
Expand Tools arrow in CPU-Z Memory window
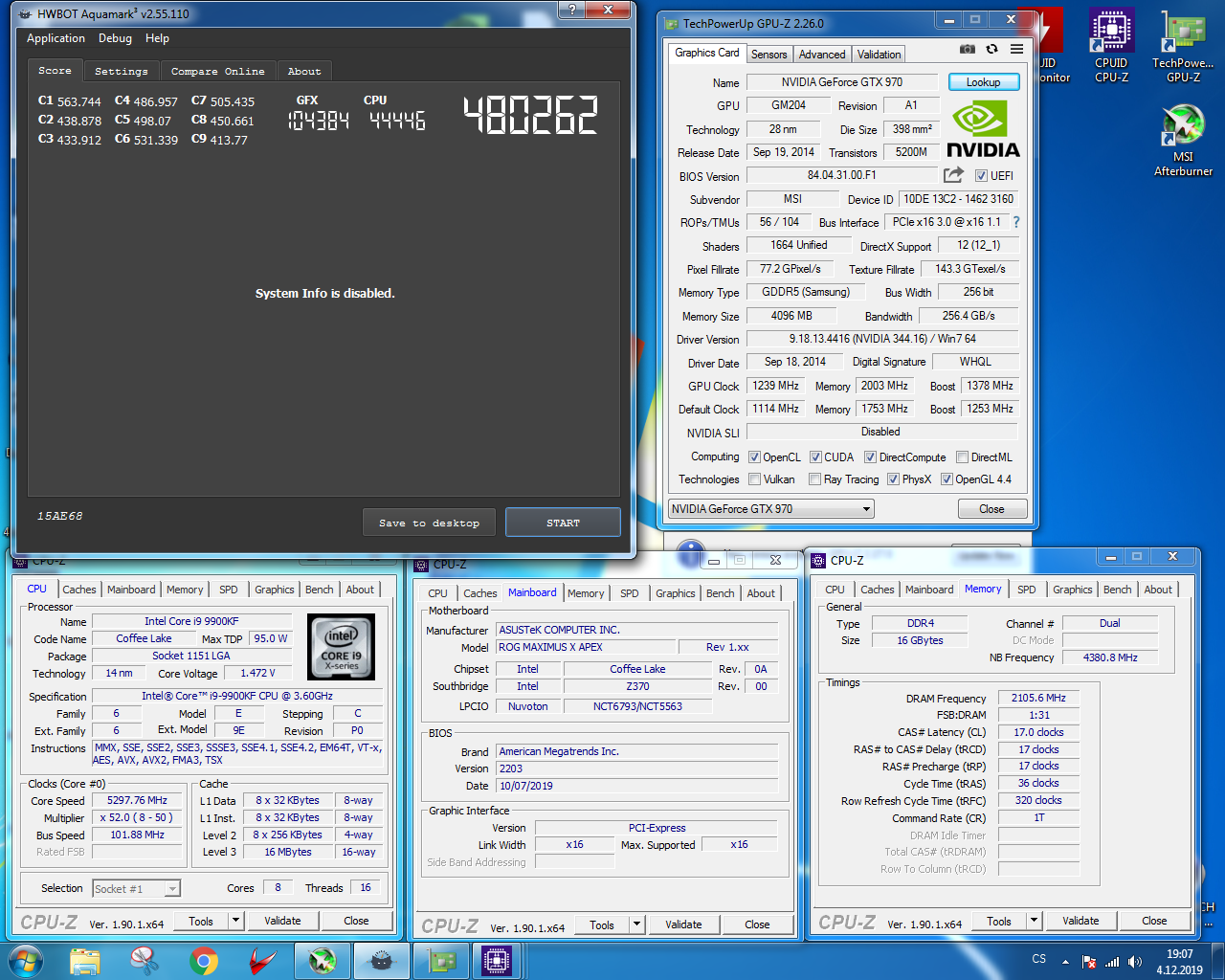point(1034,921)
